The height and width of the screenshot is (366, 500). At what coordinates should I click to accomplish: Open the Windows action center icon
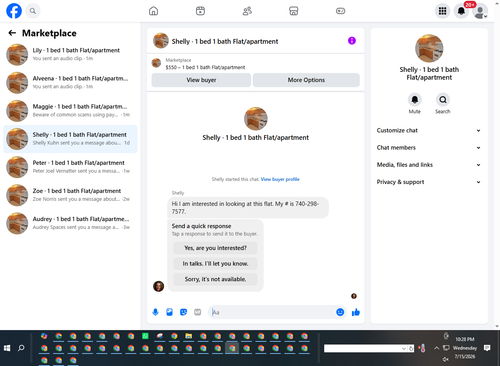point(487,348)
